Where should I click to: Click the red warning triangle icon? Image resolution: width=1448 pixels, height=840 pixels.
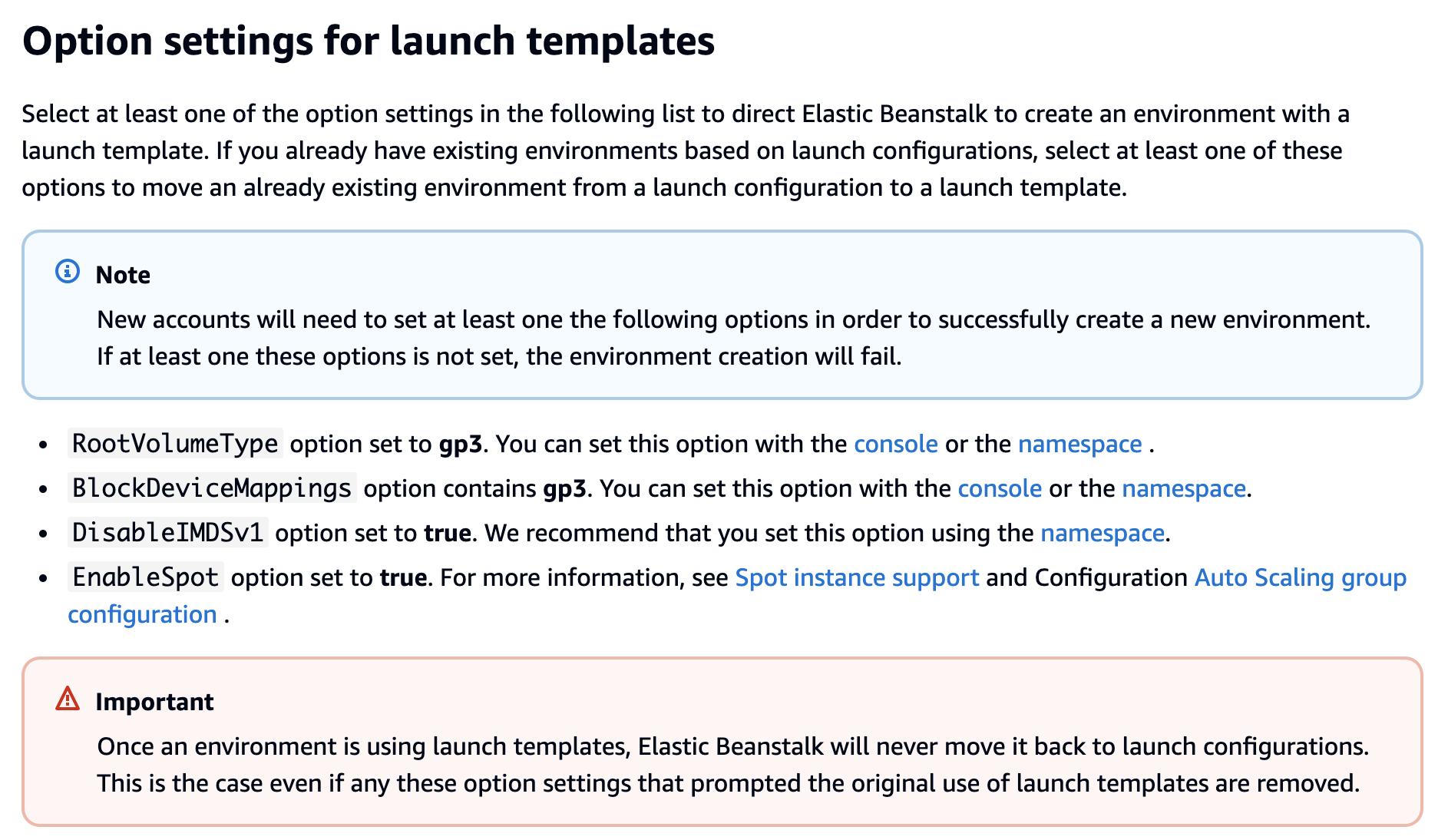click(68, 699)
